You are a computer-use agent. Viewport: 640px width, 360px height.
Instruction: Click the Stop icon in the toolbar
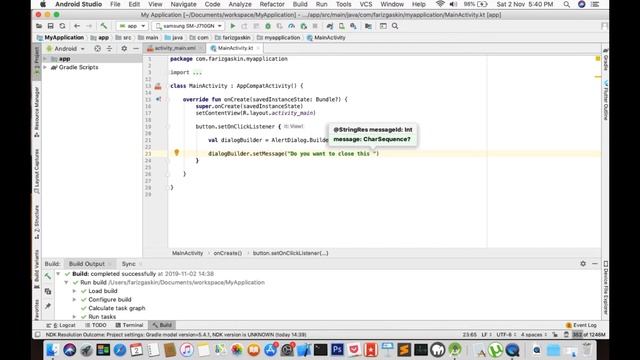(x=315, y=26)
